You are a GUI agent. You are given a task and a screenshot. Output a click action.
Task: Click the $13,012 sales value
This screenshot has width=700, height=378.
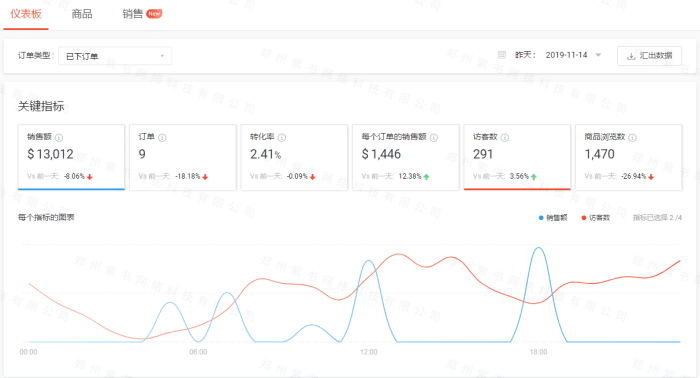click(50, 154)
